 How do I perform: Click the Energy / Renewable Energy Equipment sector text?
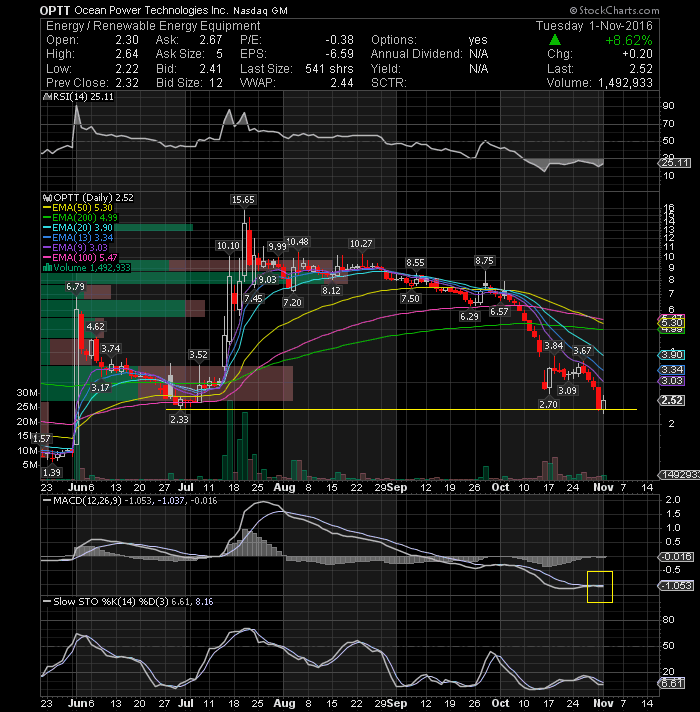(x=153, y=26)
